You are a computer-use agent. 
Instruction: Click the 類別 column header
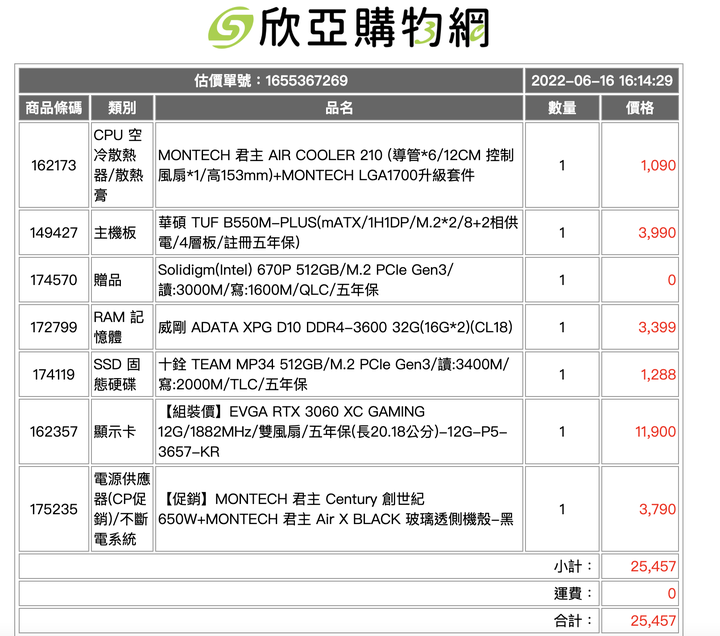pos(122,108)
